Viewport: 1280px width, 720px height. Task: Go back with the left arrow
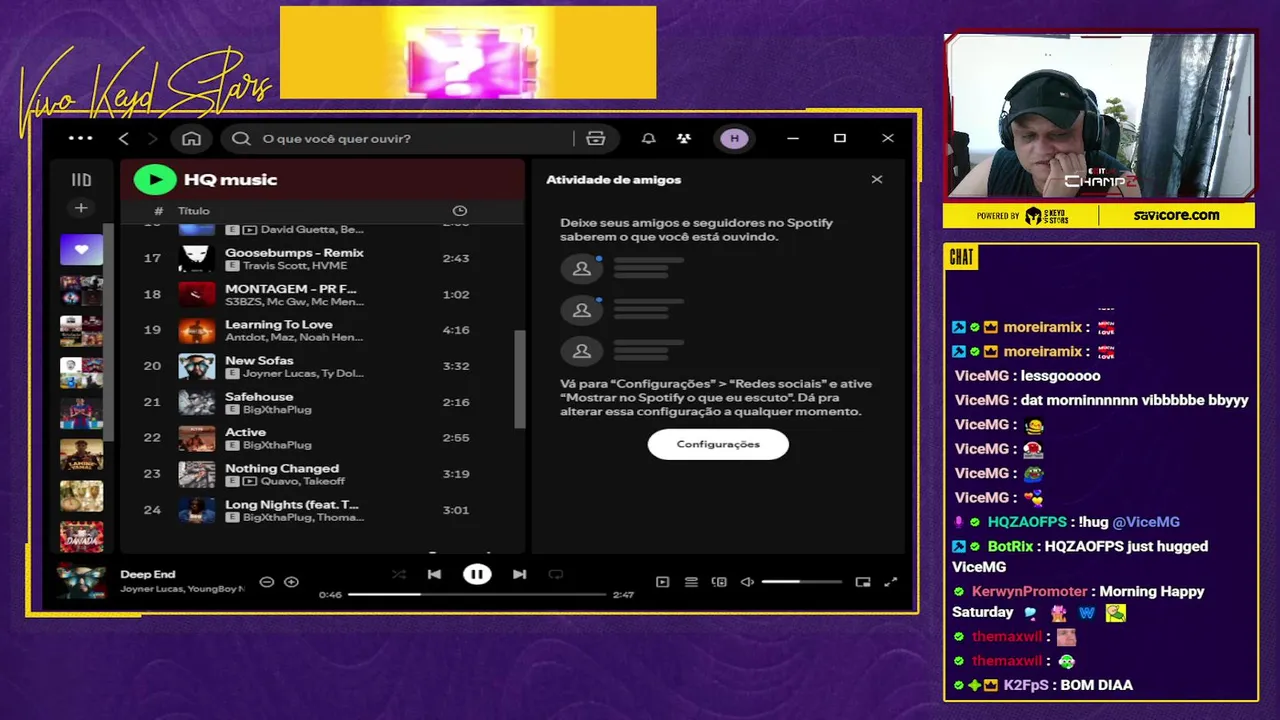click(x=124, y=138)
